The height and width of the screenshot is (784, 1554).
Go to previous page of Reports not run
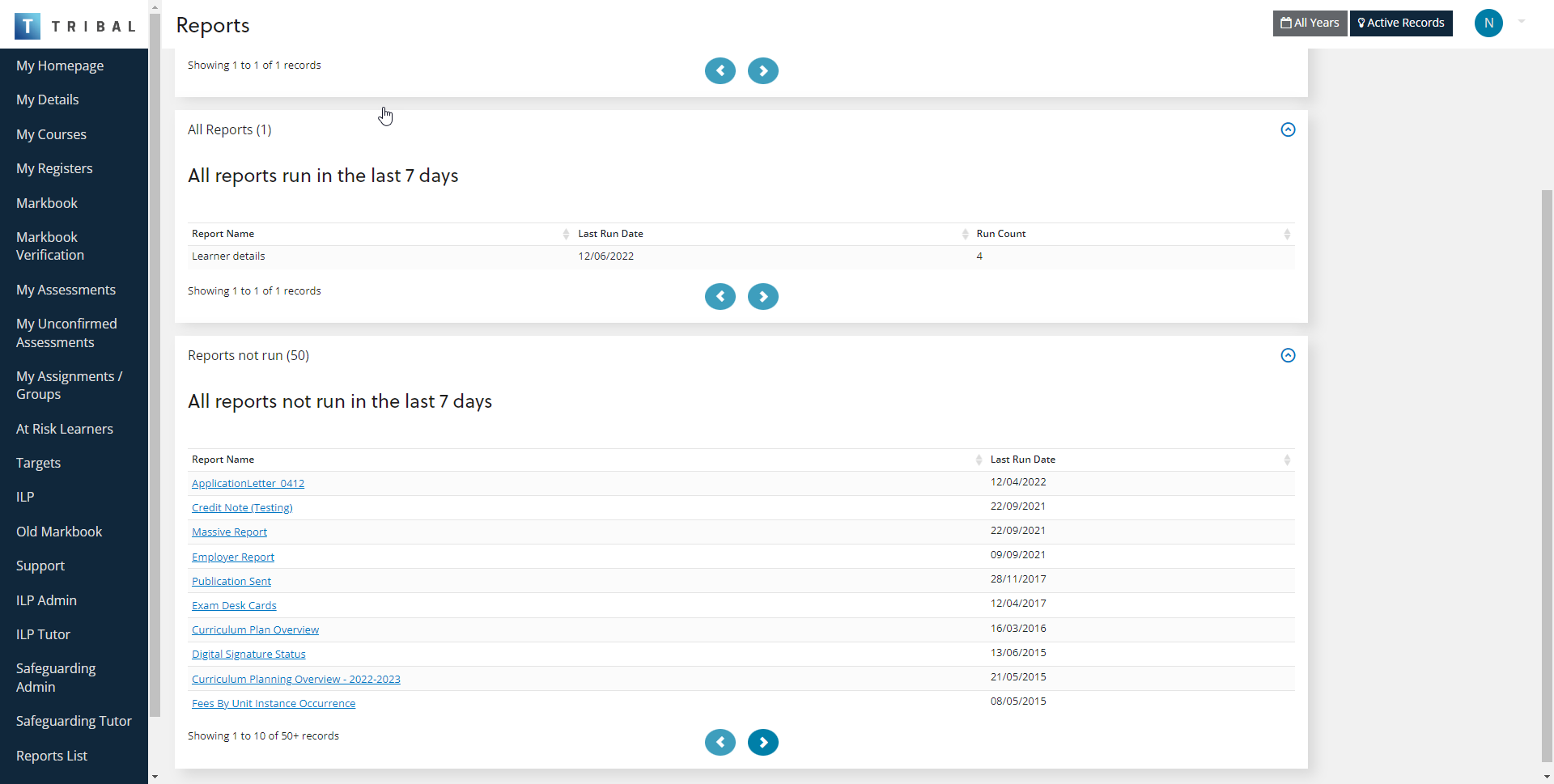coord(720,742)
